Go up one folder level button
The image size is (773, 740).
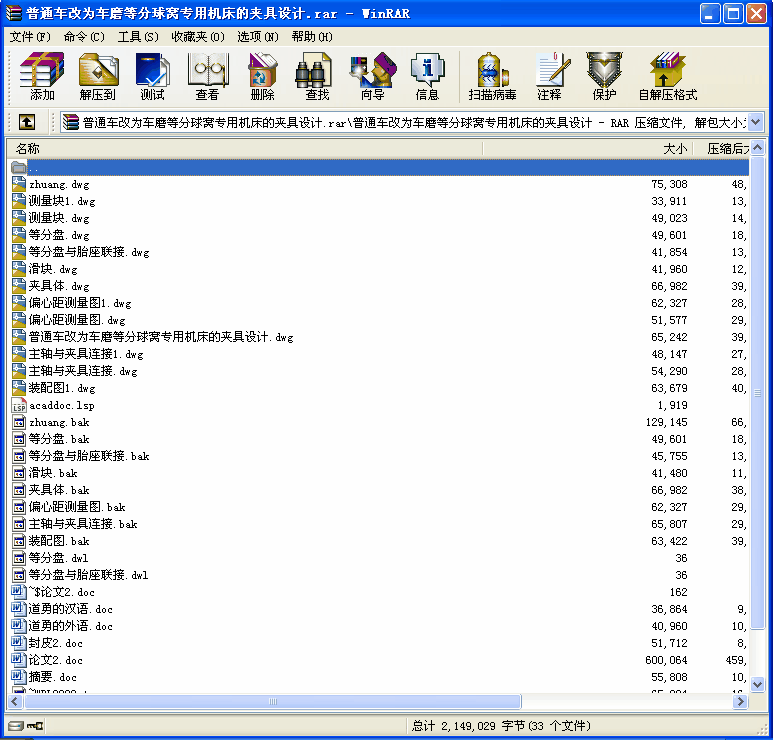[x=26, y=122]
